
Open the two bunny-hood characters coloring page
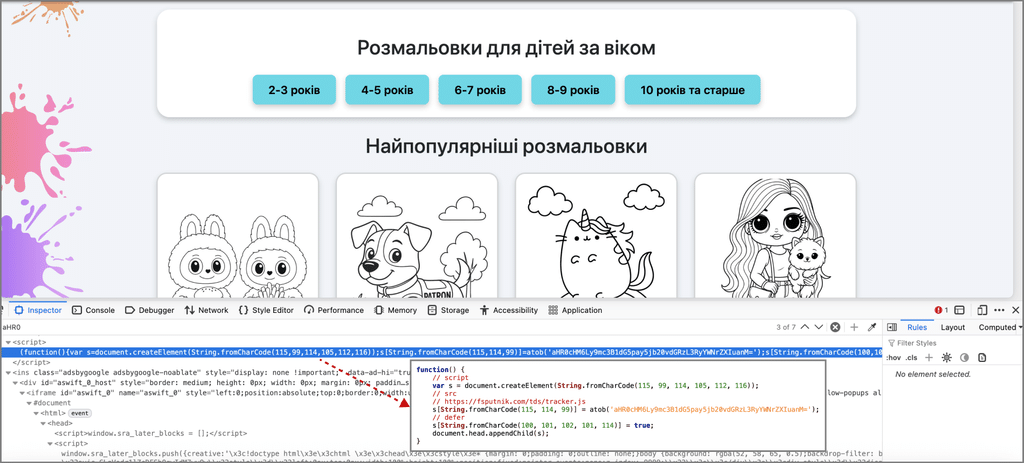(238, 235)
